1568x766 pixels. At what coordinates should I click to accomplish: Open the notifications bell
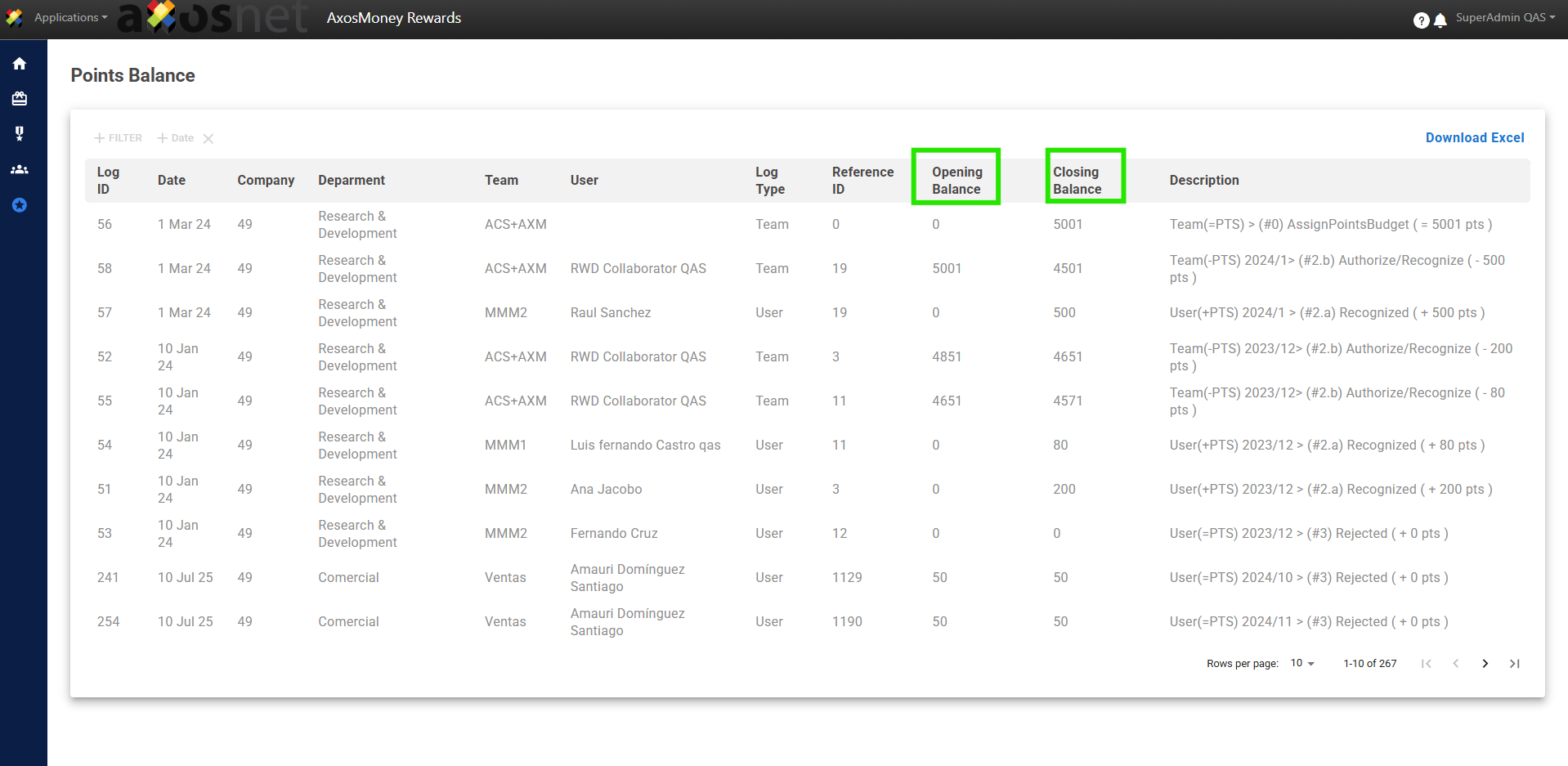pyautogui.click(x=1440, y=20)
